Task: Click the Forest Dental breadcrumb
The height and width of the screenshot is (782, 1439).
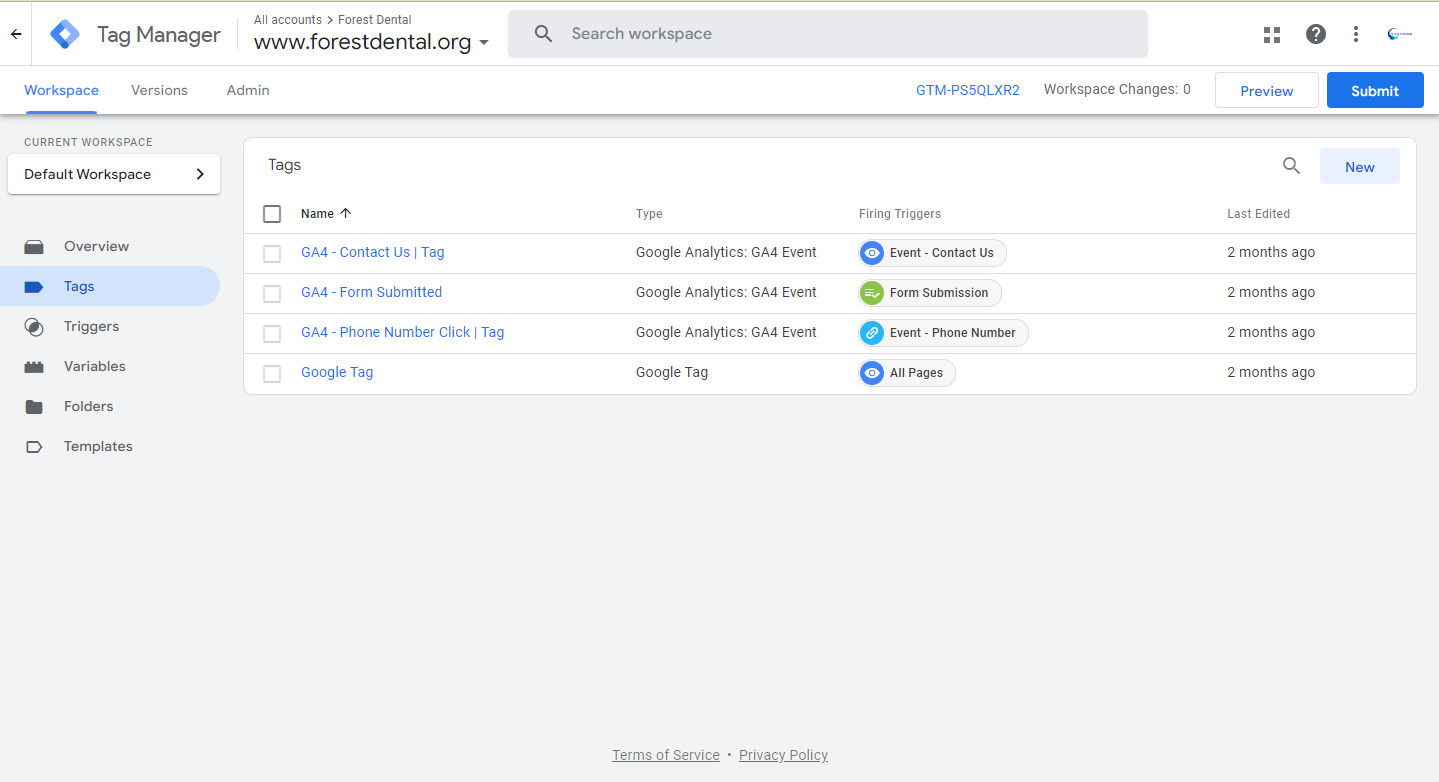Action: pyautogui.click(x=375, y=19)
